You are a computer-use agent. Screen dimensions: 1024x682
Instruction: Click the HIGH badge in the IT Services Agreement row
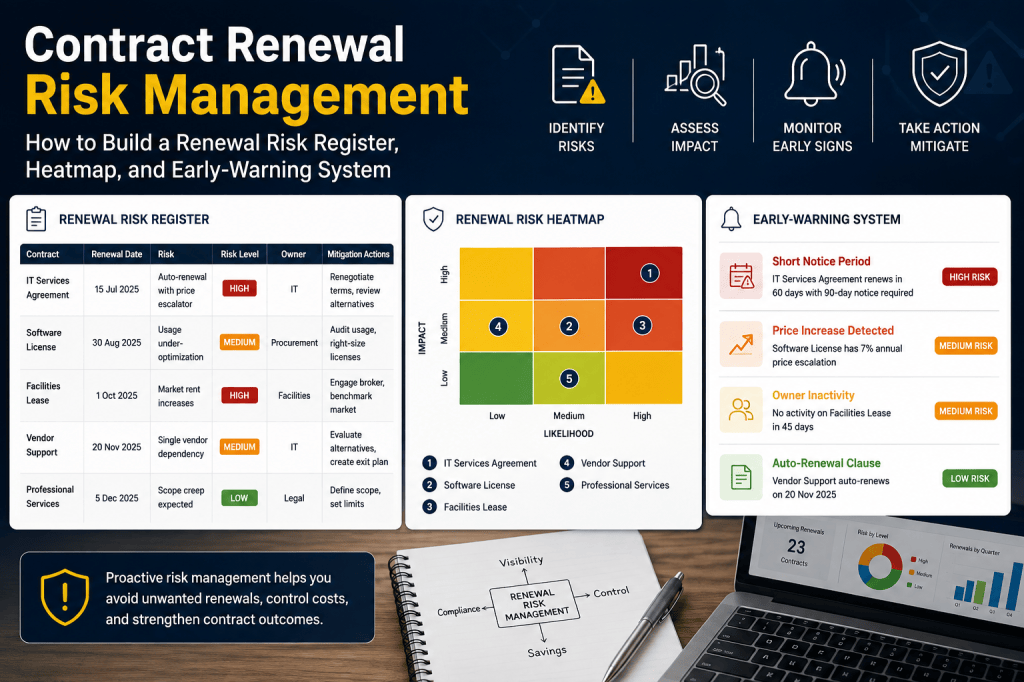239,288
